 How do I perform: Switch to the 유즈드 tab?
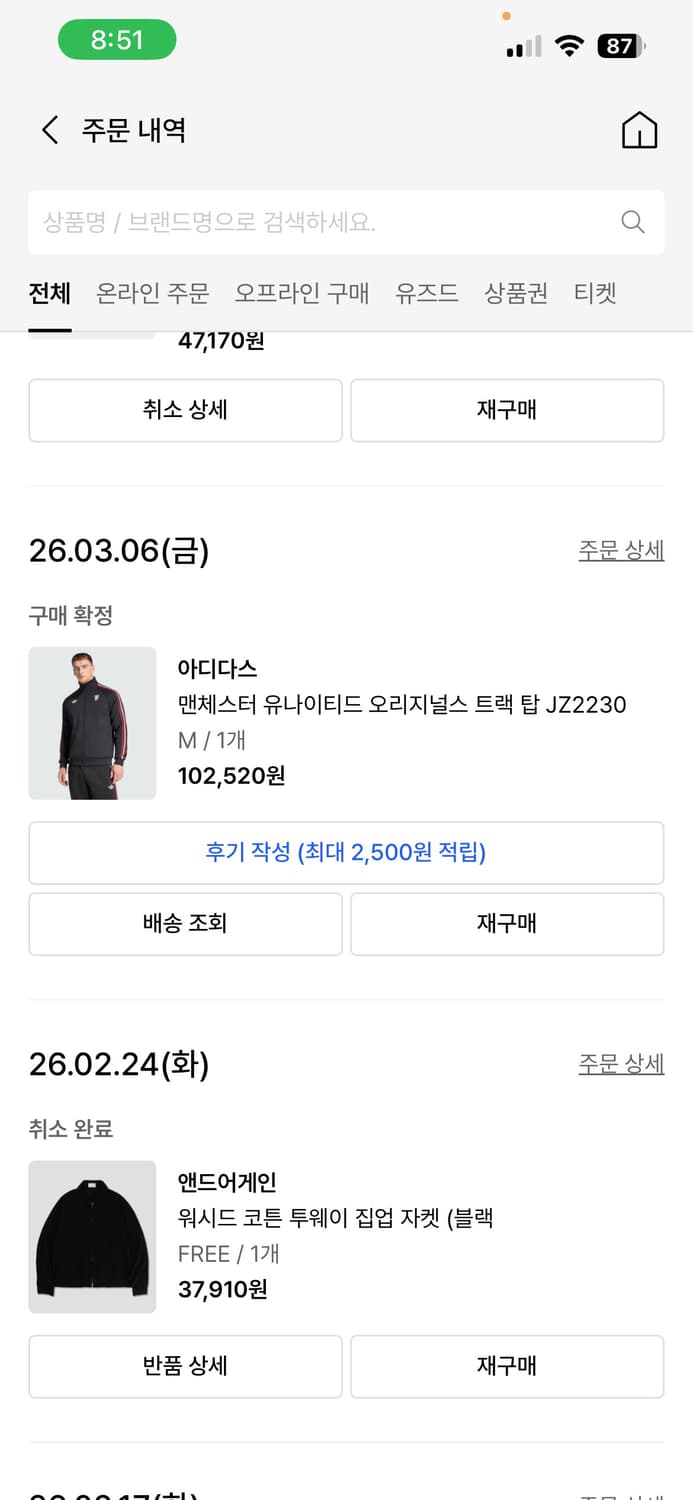(426, 293)
